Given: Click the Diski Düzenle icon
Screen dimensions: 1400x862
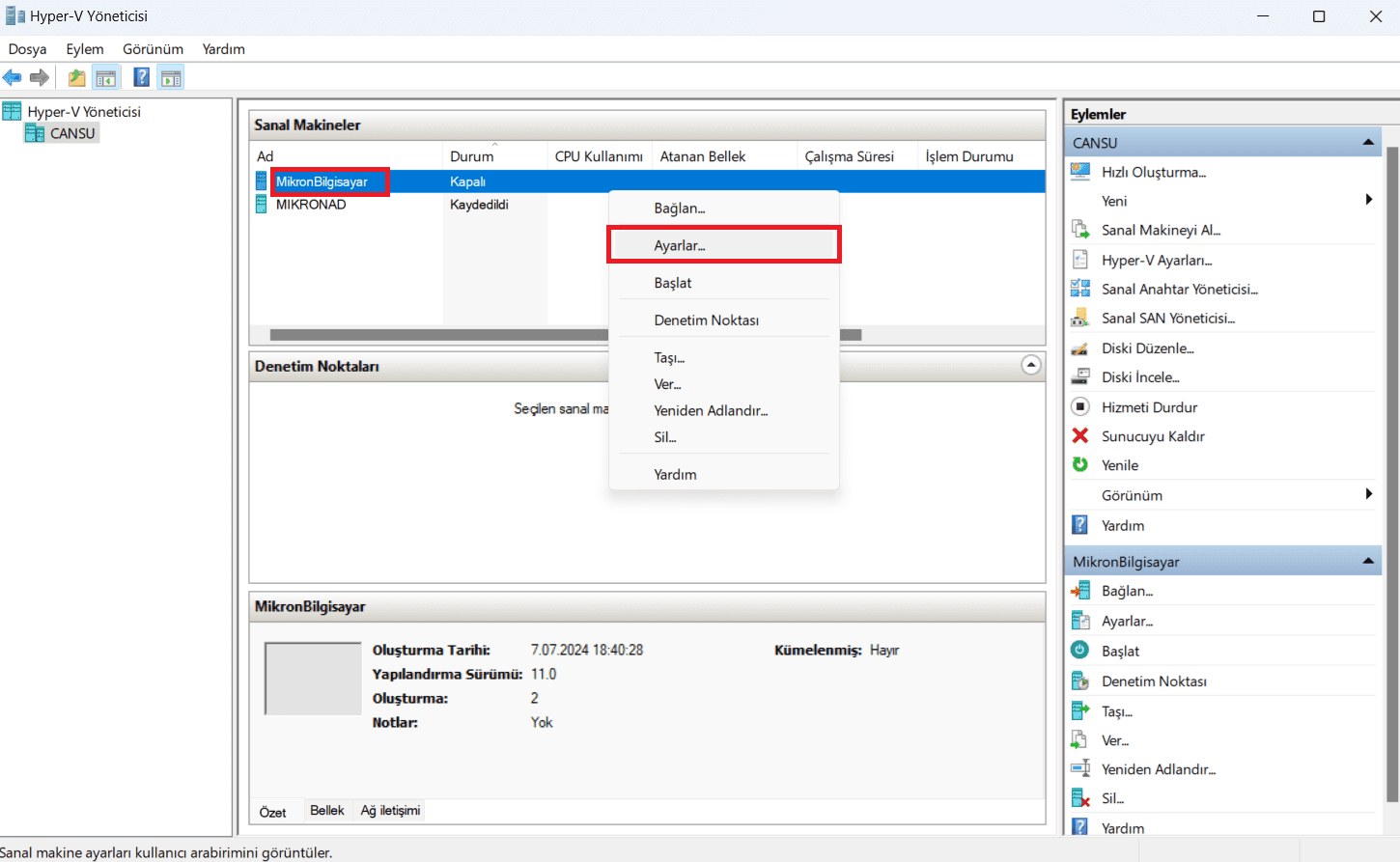Looking at the screenshot, I should coord(1080,348).
